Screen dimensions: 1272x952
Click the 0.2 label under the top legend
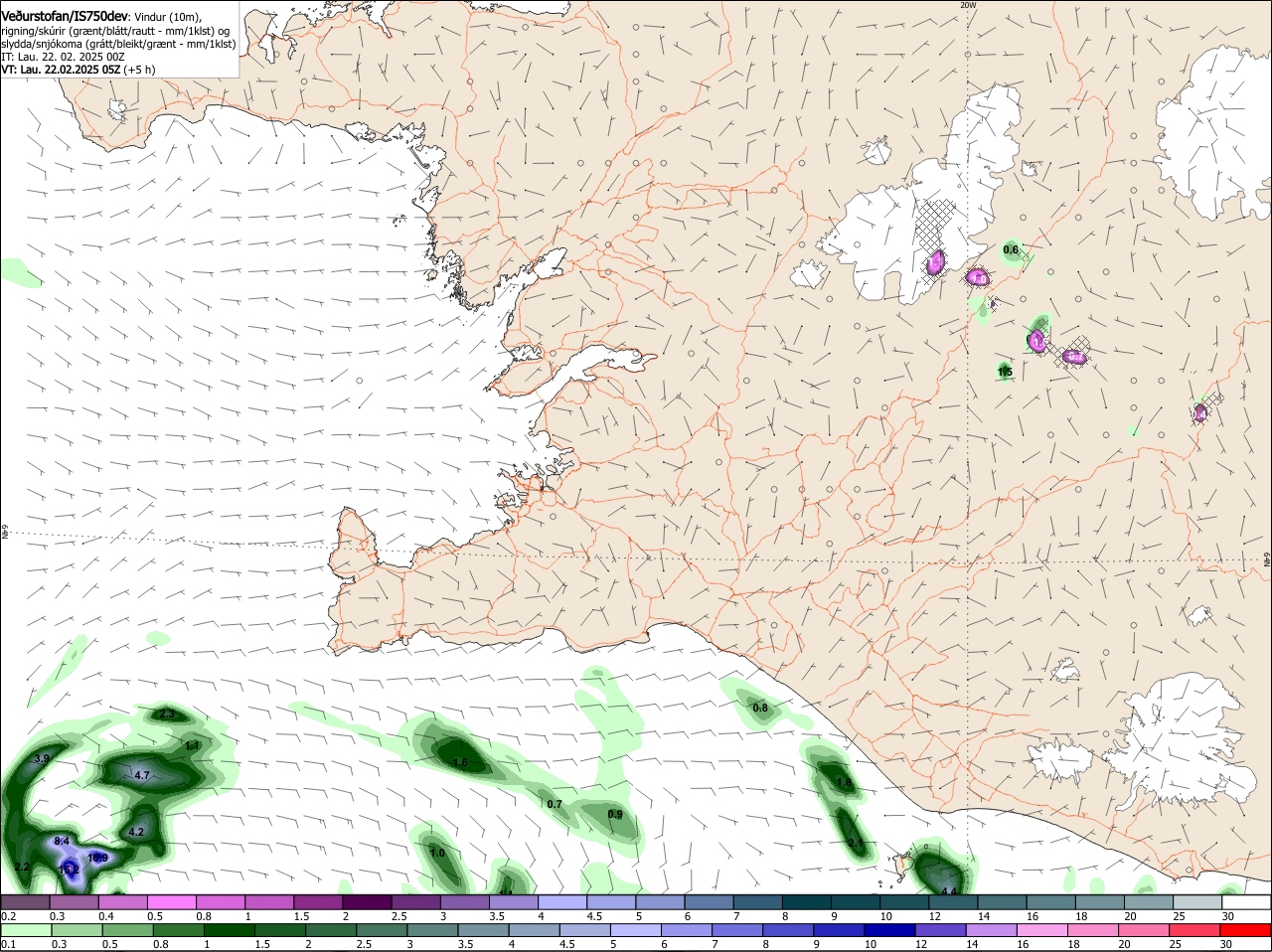(8, 916)
